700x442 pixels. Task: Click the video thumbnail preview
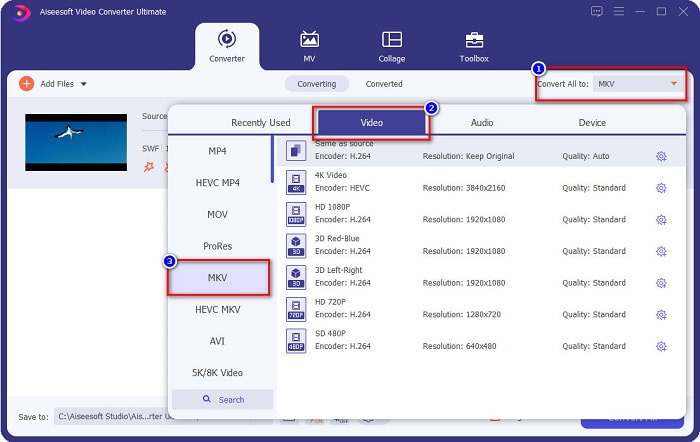(x=76, y=142)
